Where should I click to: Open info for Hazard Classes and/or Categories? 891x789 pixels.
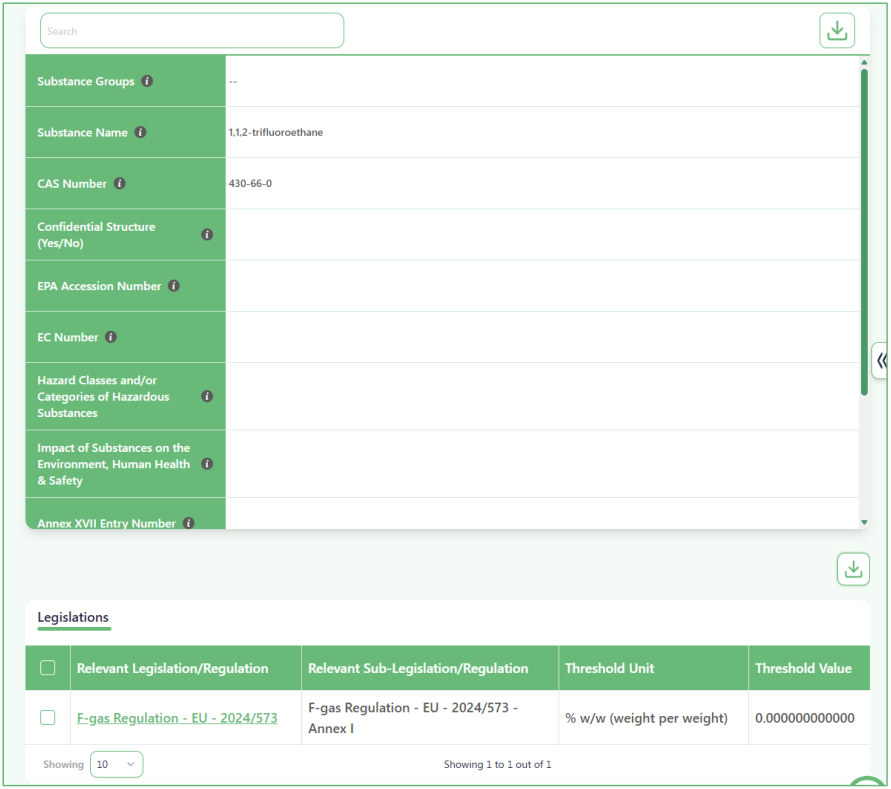click(207, 396)
